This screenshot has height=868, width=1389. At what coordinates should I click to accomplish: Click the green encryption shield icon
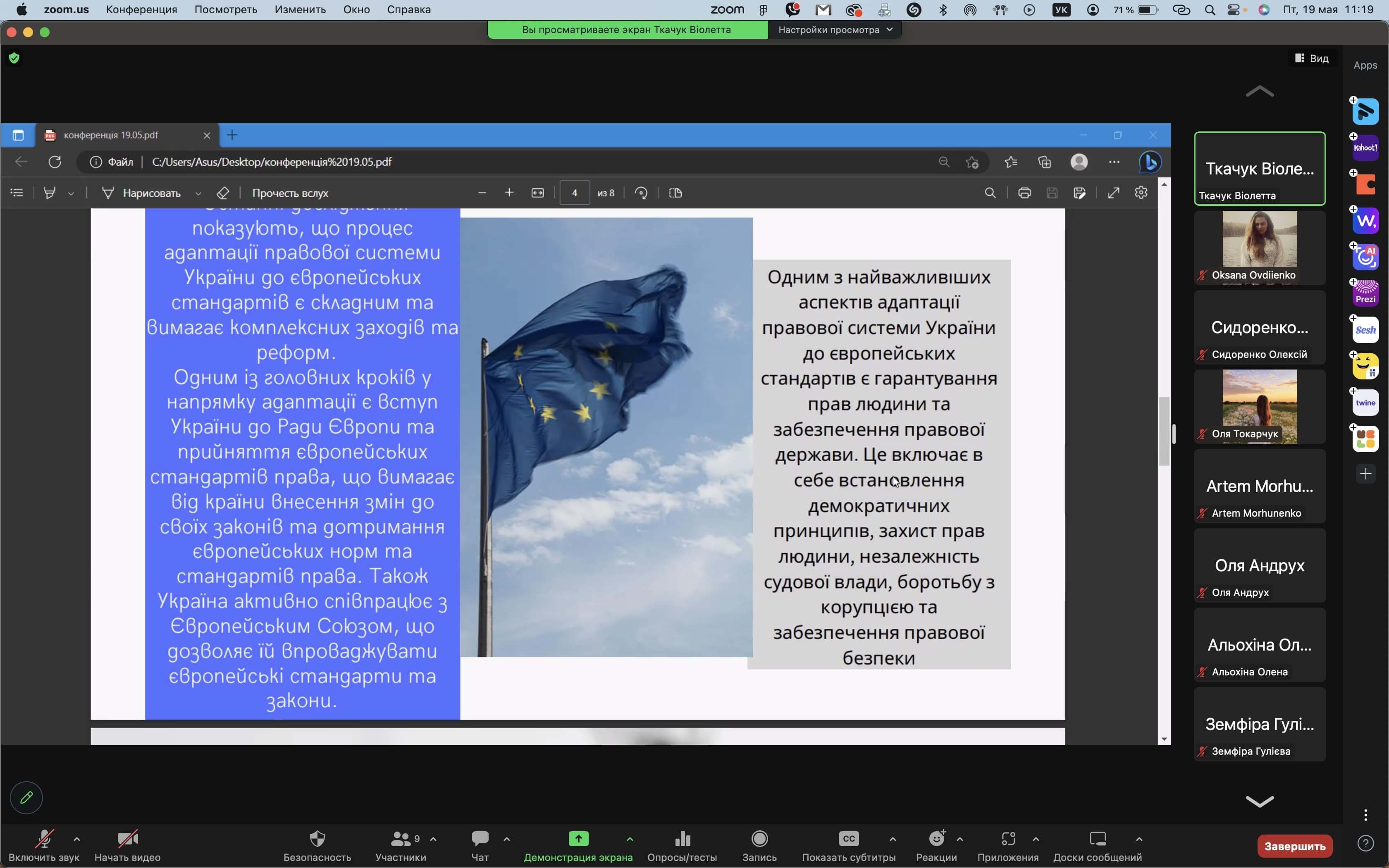14,58
